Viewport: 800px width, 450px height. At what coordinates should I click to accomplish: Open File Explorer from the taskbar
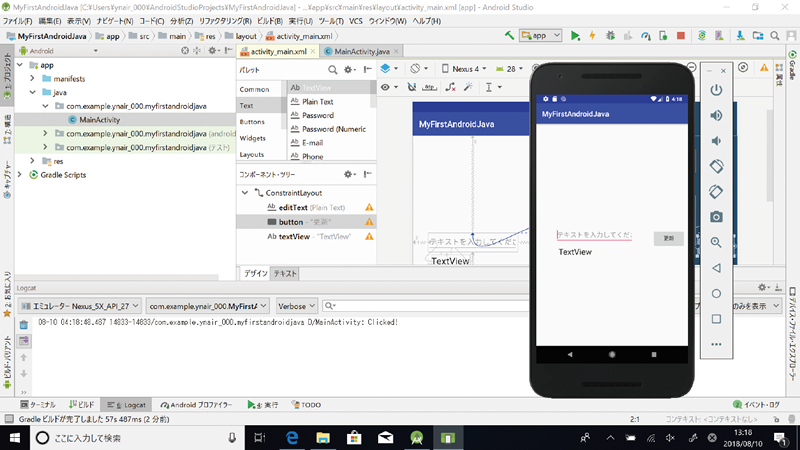point(322,438)
